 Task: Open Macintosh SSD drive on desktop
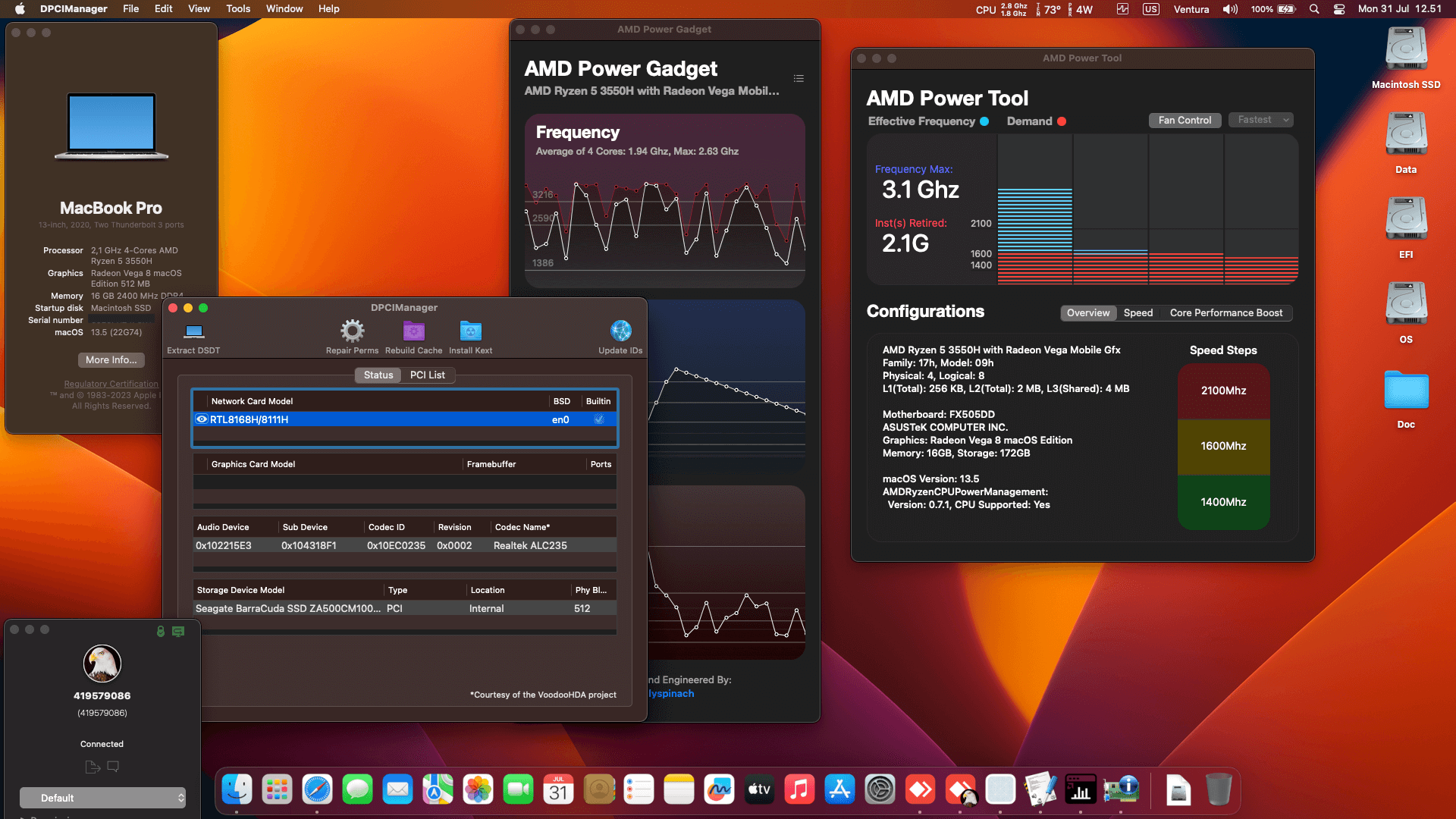[x=1406, y=49]
